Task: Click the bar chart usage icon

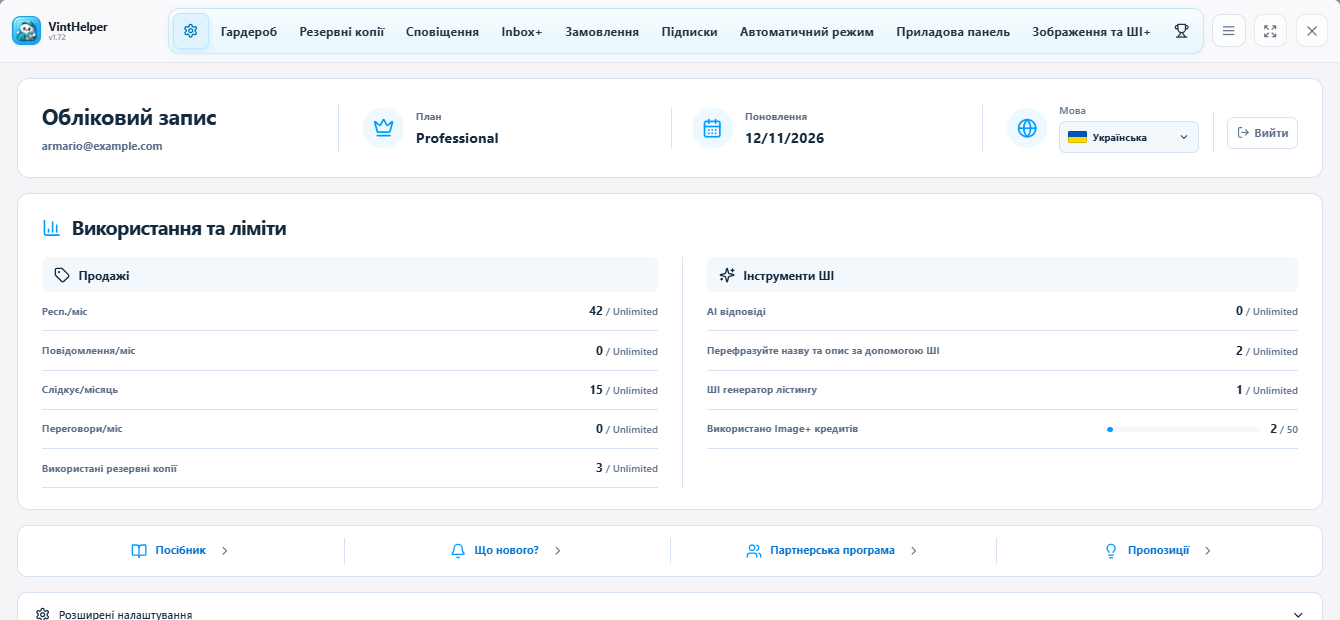Action: pyautogui.click(x=51, y=228)
